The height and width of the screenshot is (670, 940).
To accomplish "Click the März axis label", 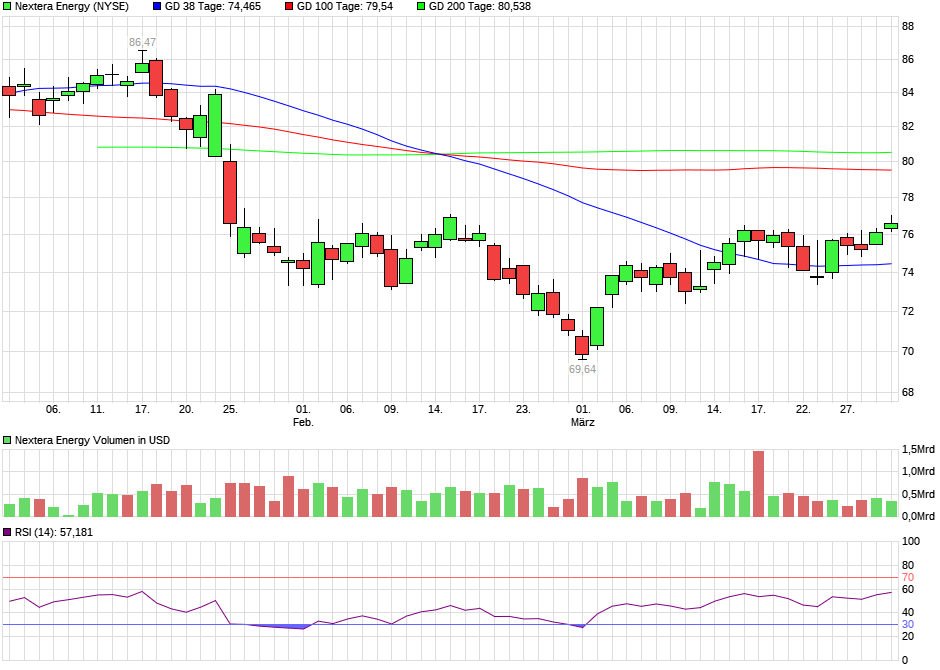I will [584, 422].
